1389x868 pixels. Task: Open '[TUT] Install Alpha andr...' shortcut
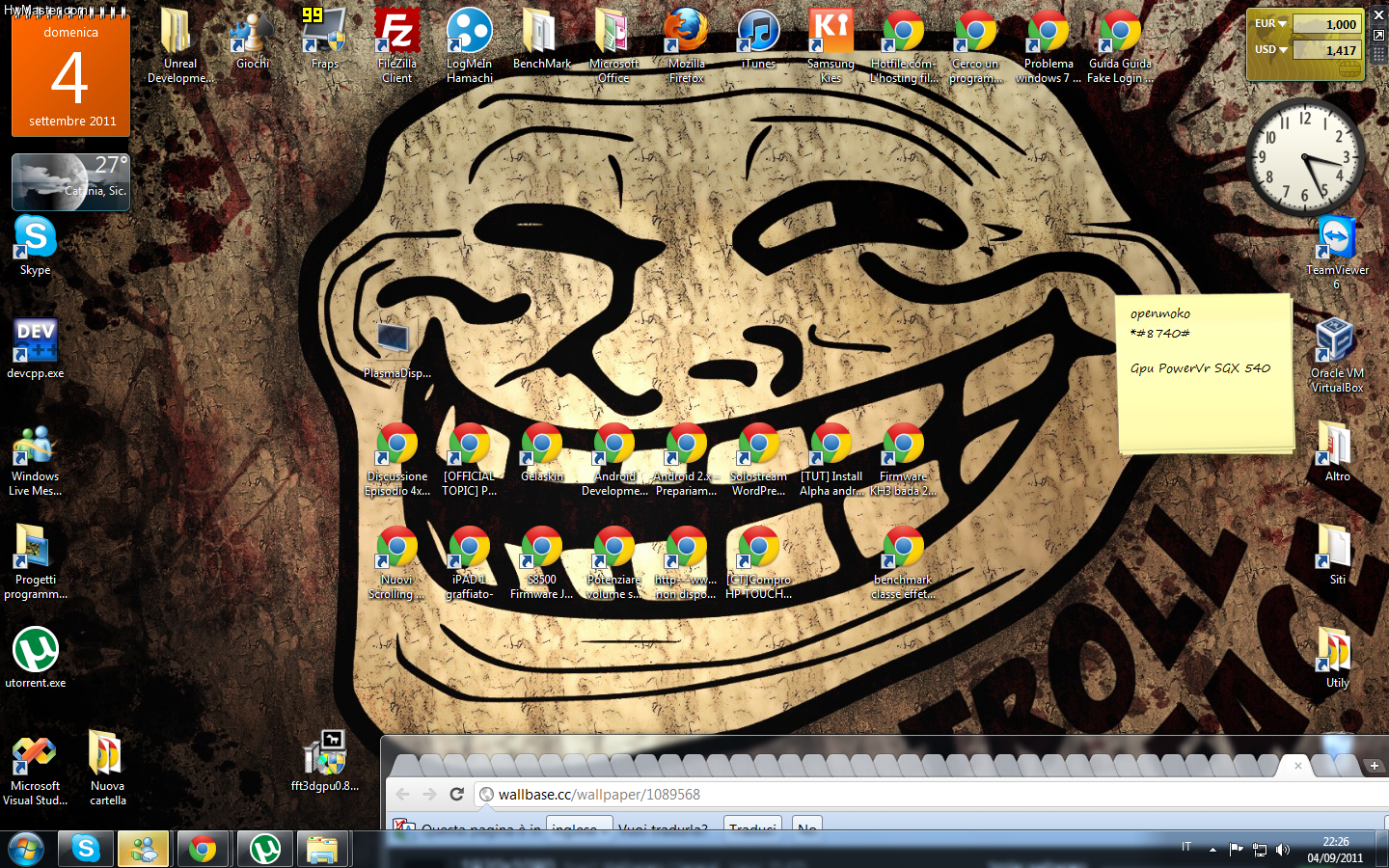click(x=831, y=459)
